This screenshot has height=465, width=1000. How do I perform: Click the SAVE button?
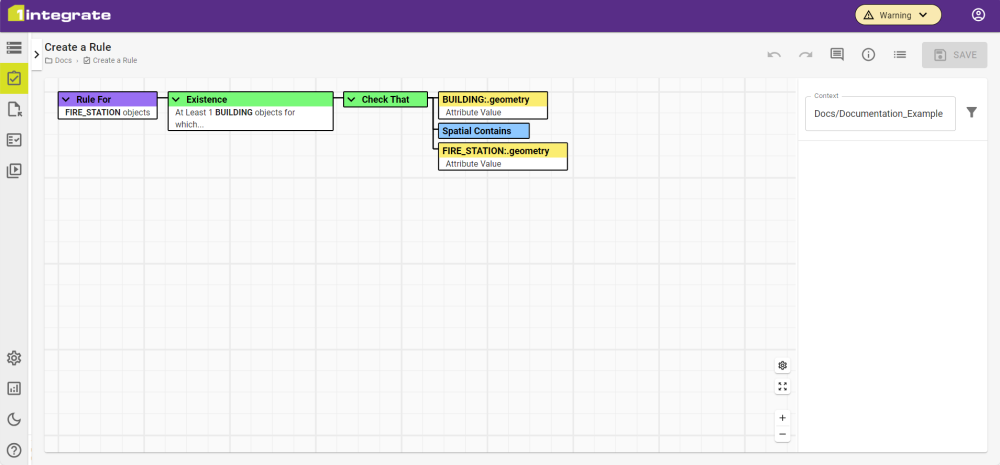954,55
